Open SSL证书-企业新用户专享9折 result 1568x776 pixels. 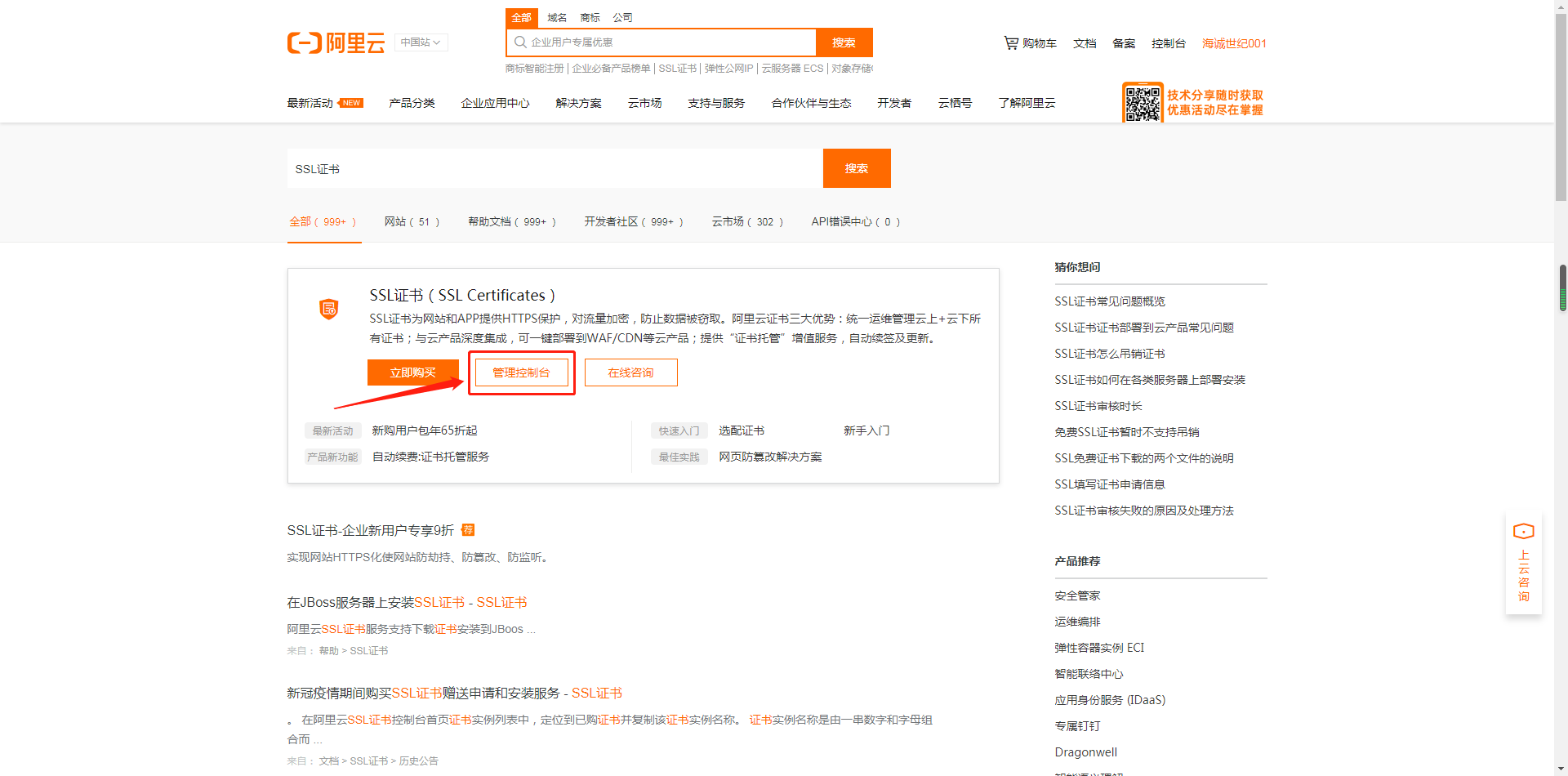(370, 530)
